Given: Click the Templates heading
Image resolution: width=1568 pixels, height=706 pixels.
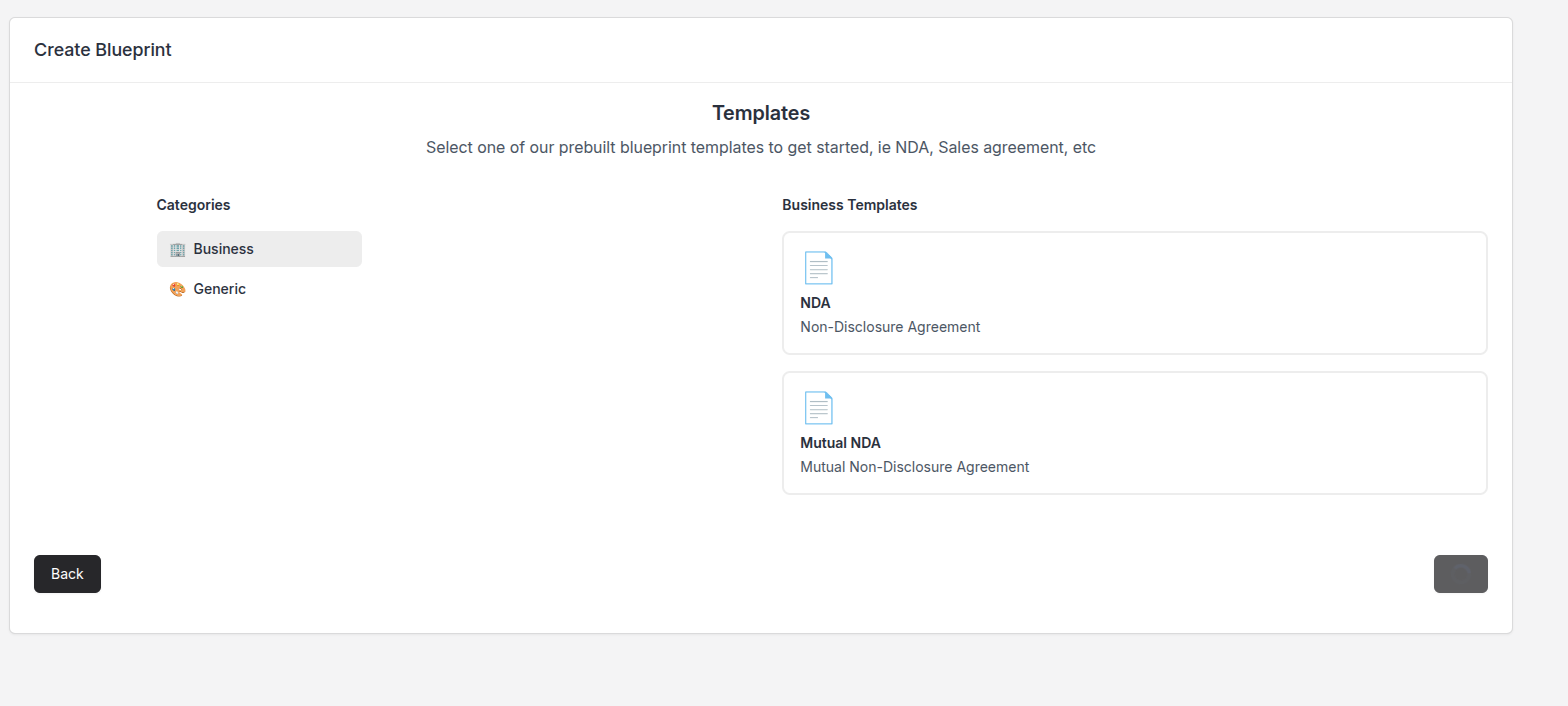Looking at the screenshot, I should [760, 113].
